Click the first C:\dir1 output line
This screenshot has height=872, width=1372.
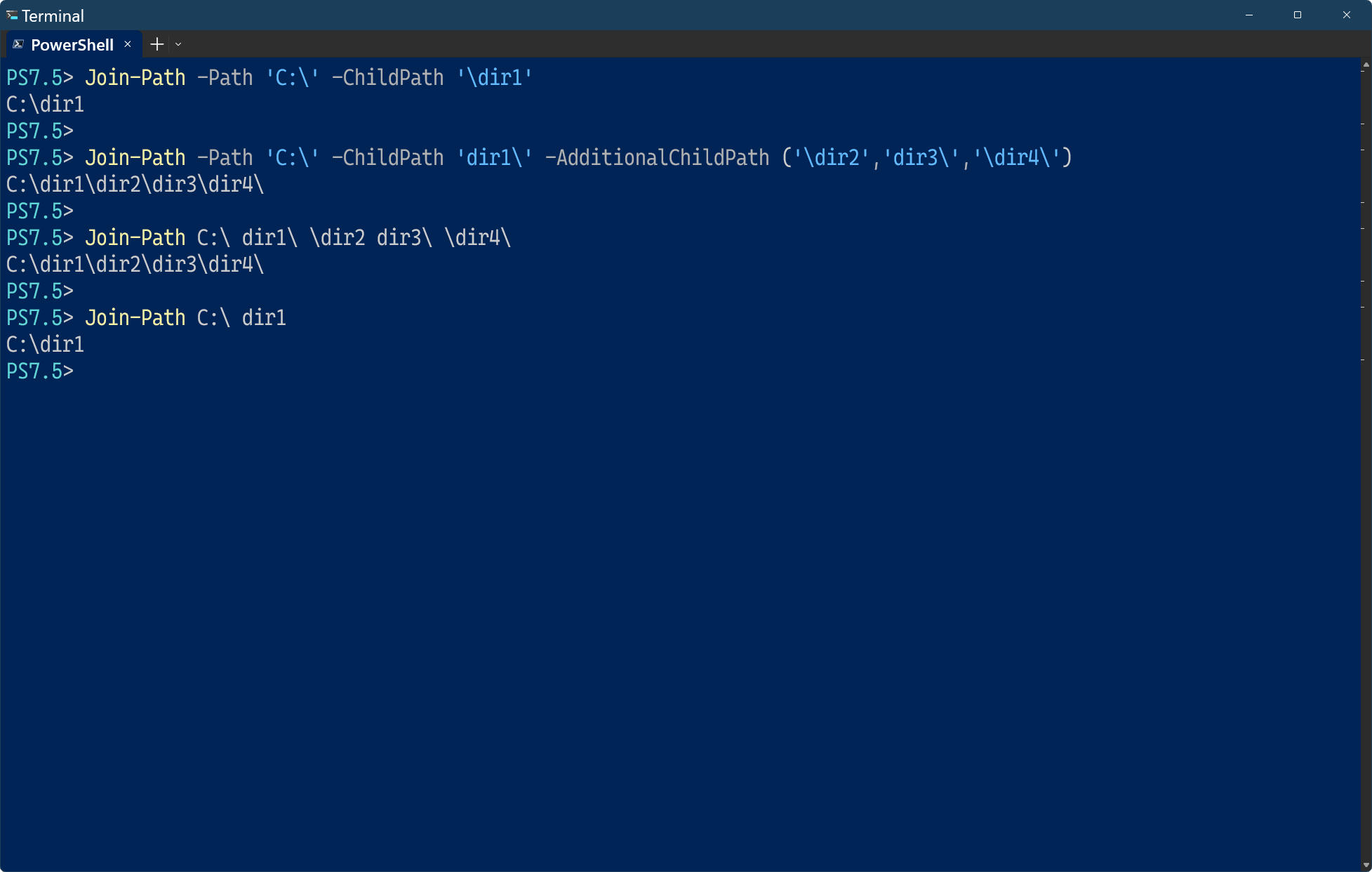45,104
